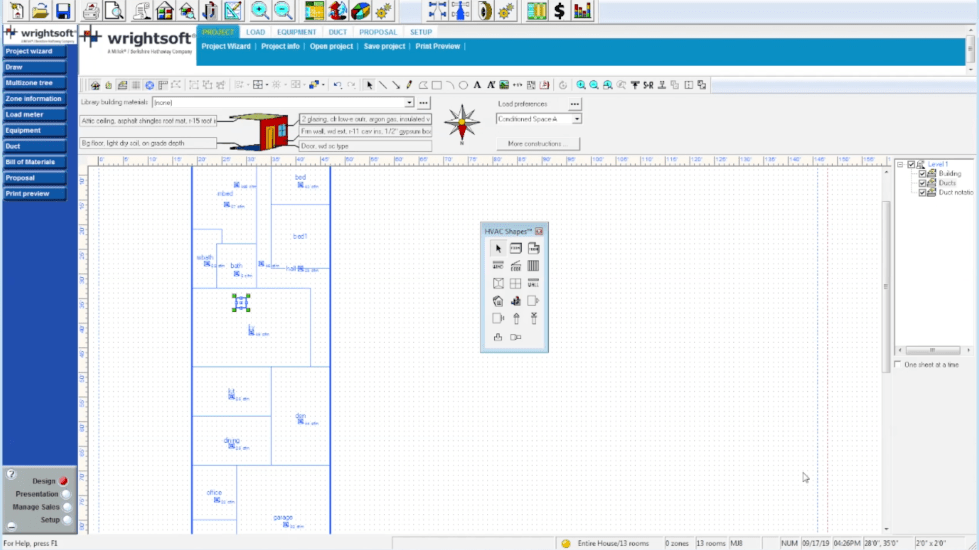This screenshot has height=550, width=979.
Task: Collapse the Level 1 tree node
Action: (x=900, y=164)
